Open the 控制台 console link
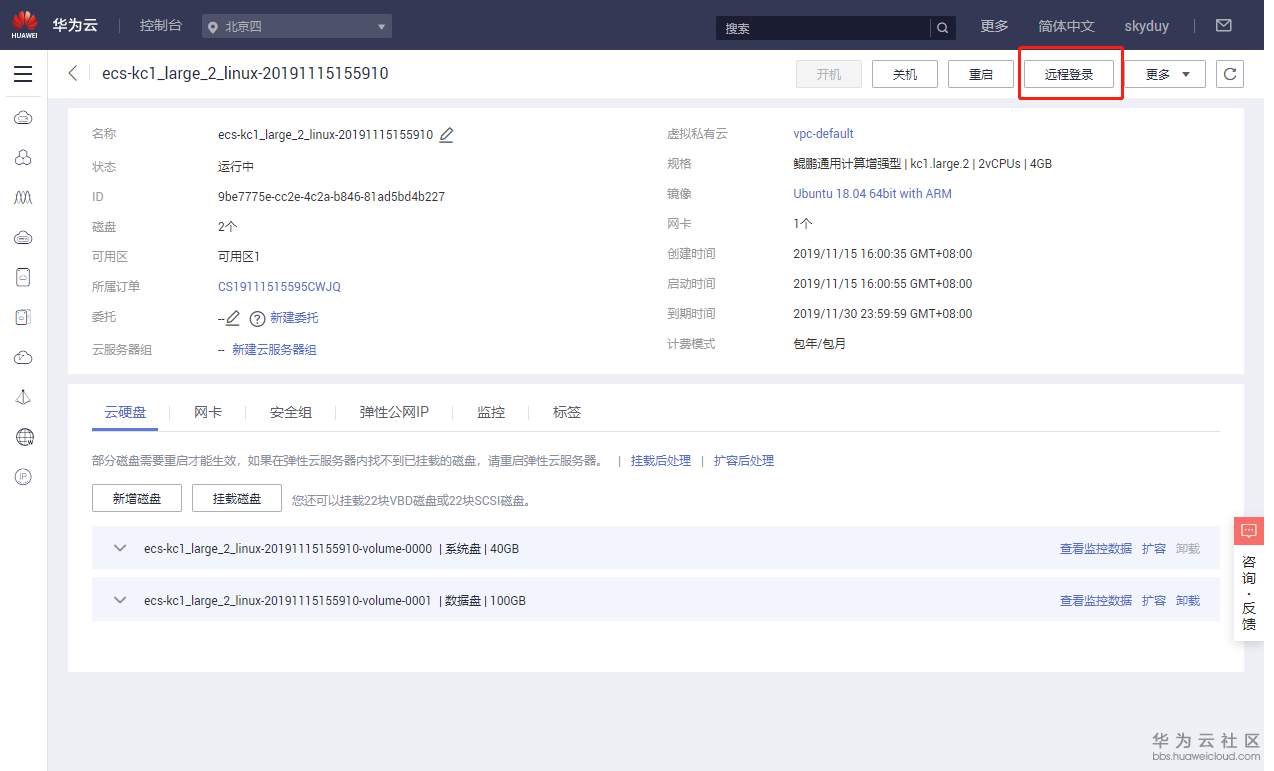This screenshot has height=771, width=1274. coord(161,26)
